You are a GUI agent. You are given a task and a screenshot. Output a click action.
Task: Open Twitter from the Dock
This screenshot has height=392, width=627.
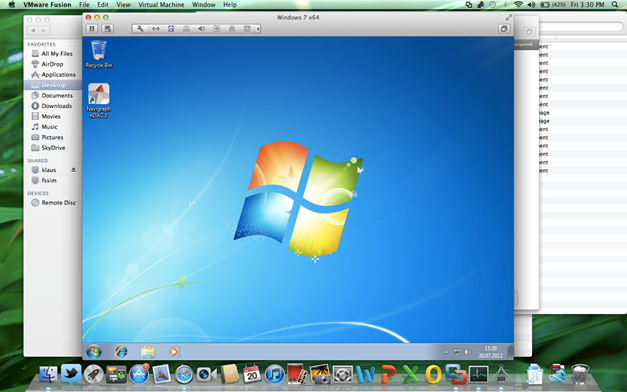coord(71,375)
